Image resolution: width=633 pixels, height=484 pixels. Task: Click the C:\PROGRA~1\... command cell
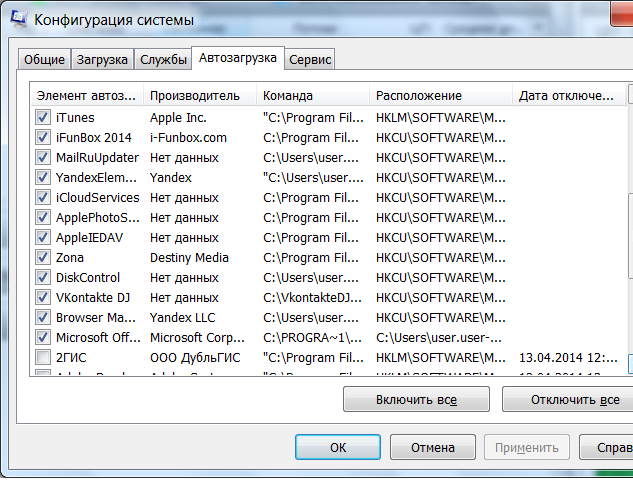point(312,337)
